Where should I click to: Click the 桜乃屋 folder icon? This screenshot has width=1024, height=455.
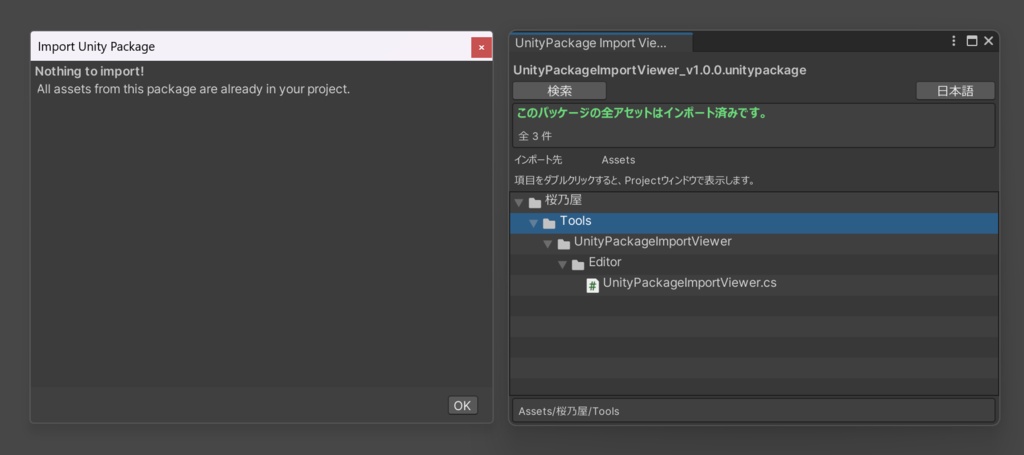coord(535,202)
